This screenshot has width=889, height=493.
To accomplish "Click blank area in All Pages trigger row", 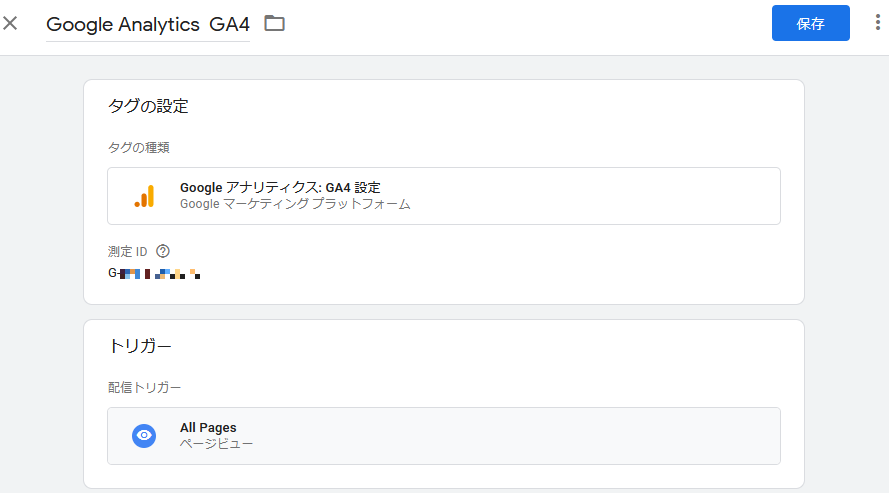I will (x=510, y=436).
